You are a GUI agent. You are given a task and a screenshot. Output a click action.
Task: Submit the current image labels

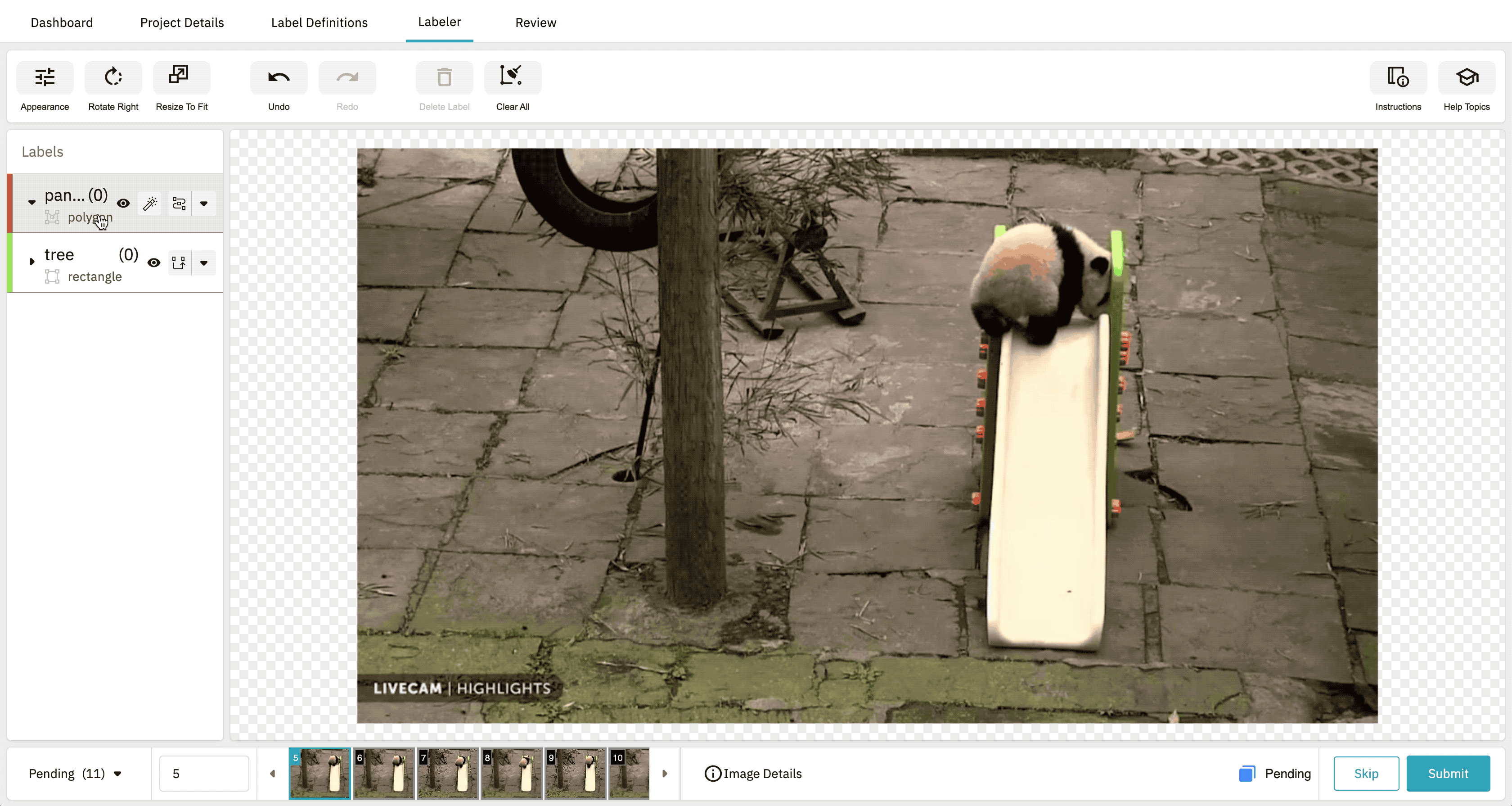pyautogui.click(x=1448, y=774)
